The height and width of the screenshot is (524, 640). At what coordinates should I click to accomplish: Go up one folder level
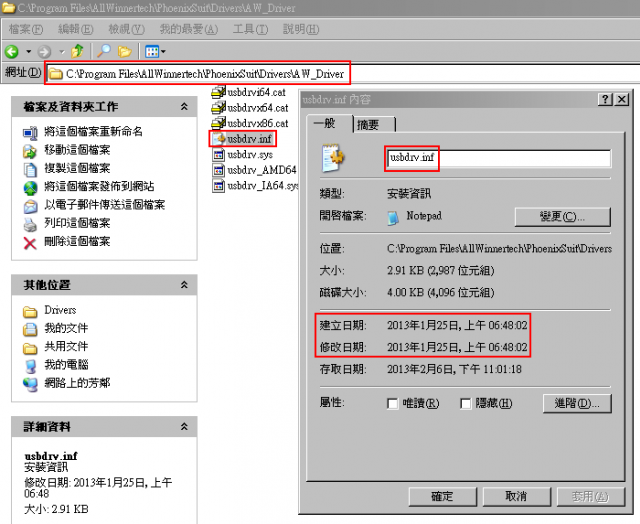pyautogui.click(x=78, y=51)
